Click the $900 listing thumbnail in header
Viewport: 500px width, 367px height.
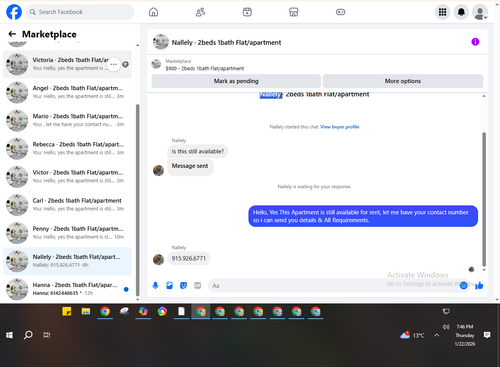click(156, 64)
